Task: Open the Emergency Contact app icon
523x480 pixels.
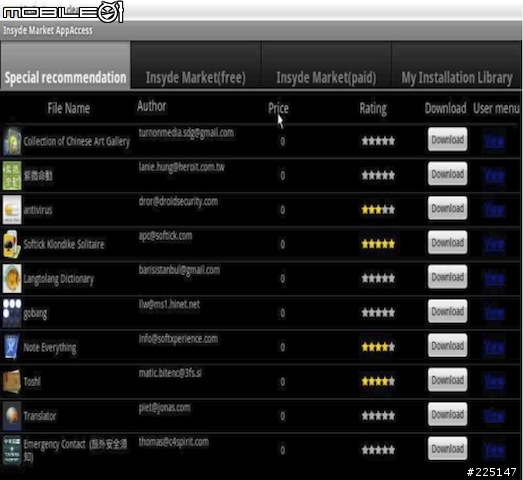Action: tap(12, 450)
